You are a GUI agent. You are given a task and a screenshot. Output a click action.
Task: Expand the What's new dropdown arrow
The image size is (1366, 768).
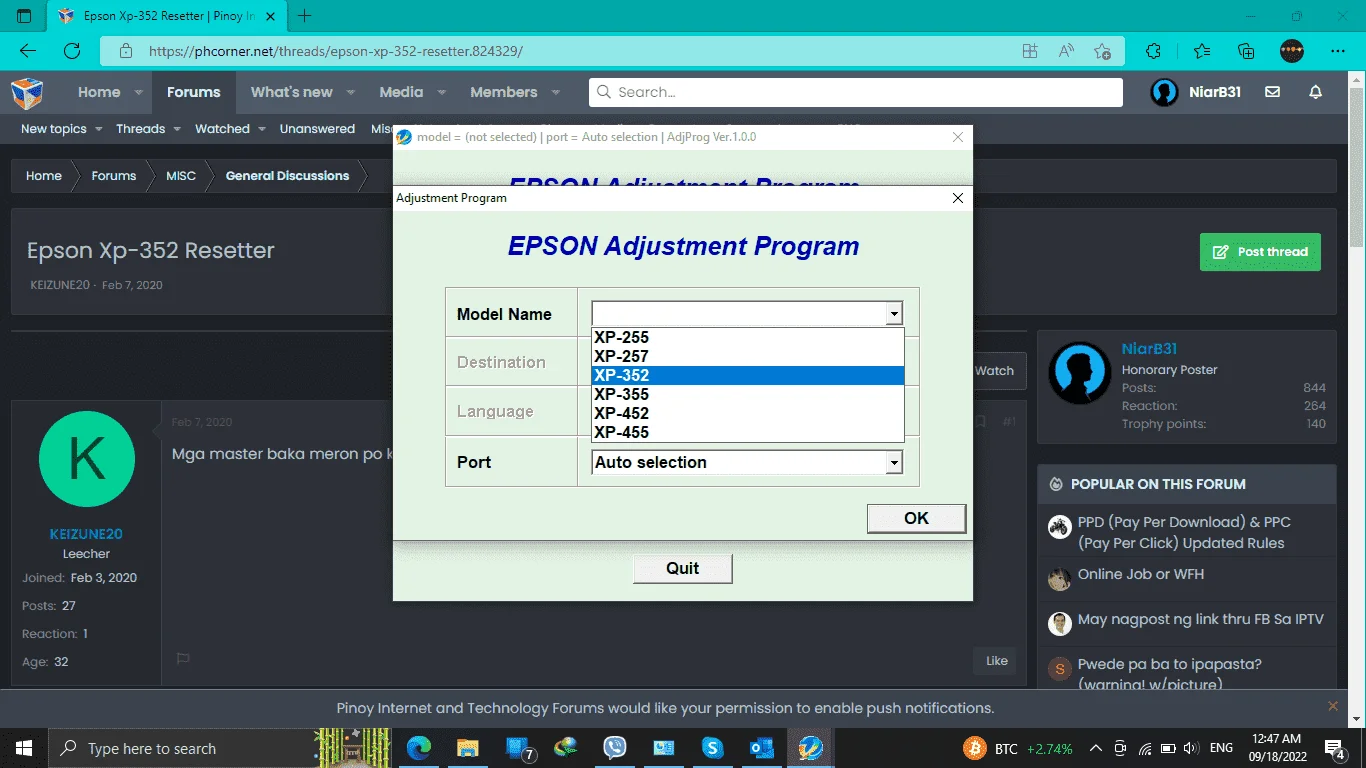tap(350, 92)
